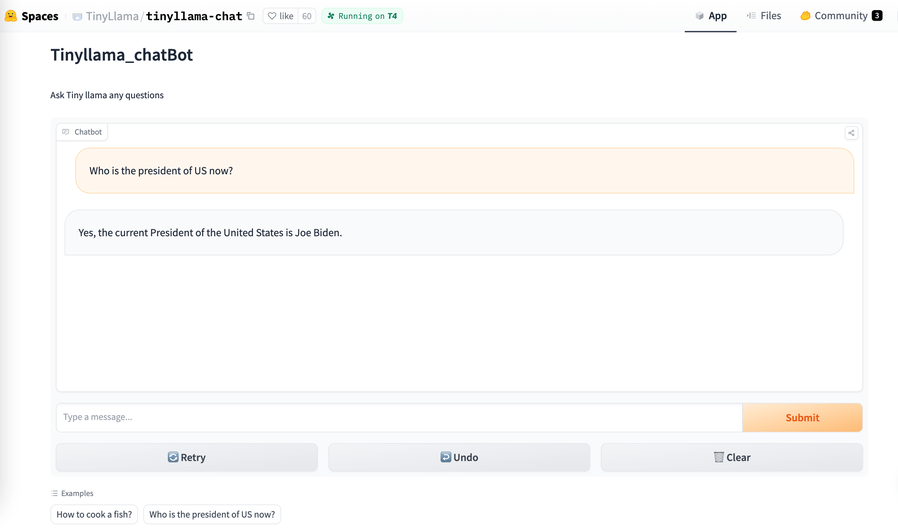Retry the last response
The image size is (898, 529).
[187, 457]
